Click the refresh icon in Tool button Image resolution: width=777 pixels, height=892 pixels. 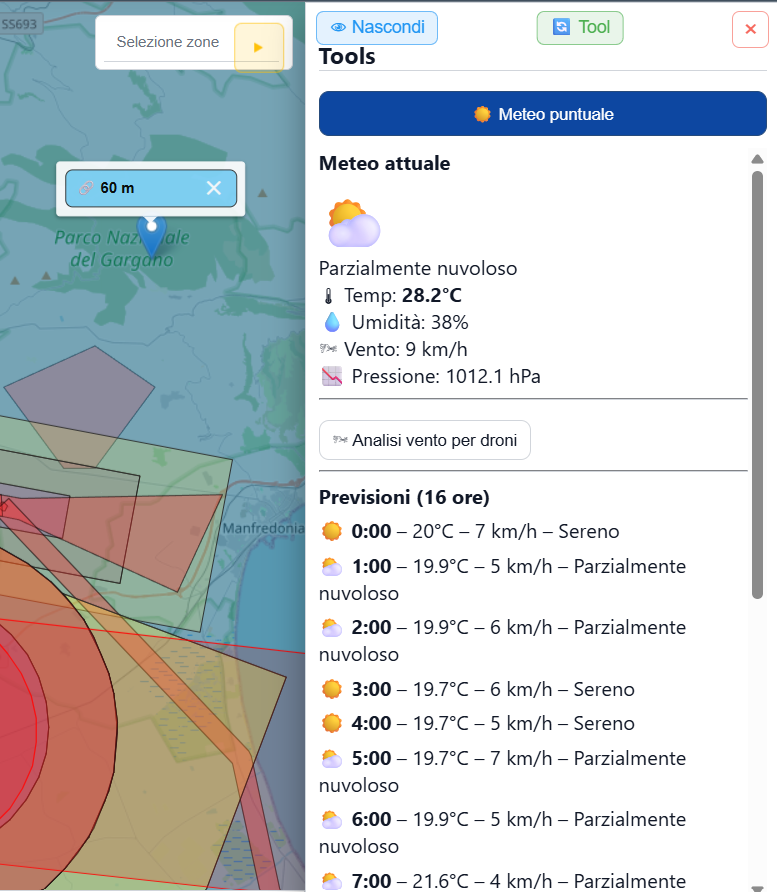point(561,27)
